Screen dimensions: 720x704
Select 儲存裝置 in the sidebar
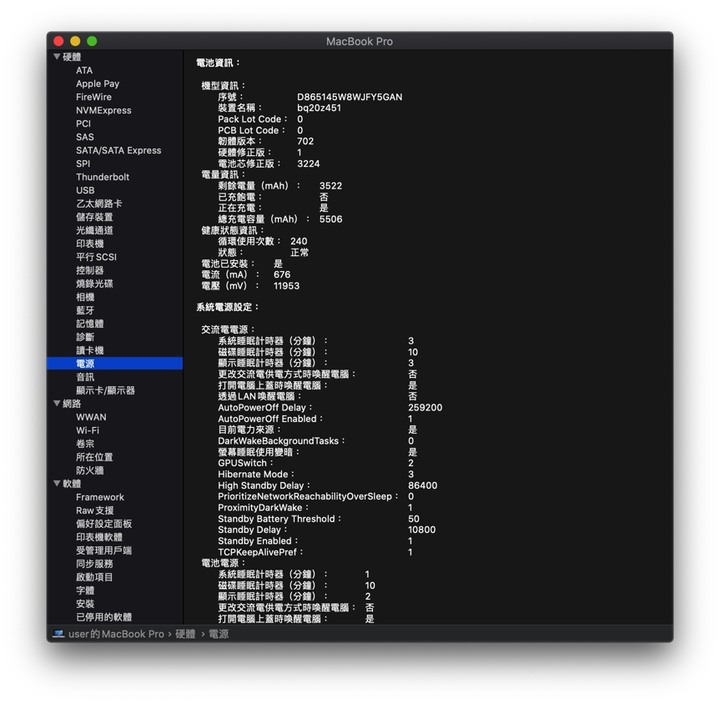95,217
